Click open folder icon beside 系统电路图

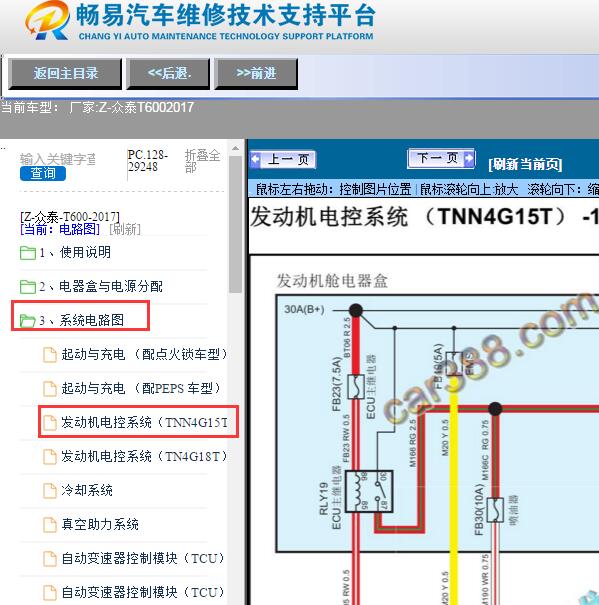click(x=28, y=320)
